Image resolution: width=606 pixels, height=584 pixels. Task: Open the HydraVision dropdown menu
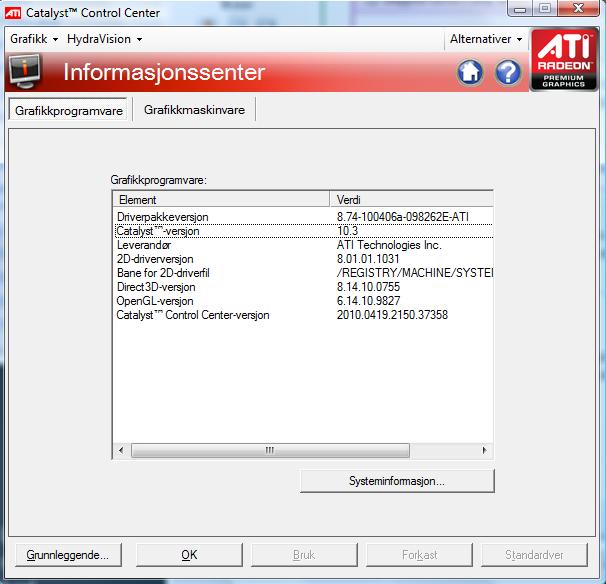pyautogui.click(x=104, y=39)
